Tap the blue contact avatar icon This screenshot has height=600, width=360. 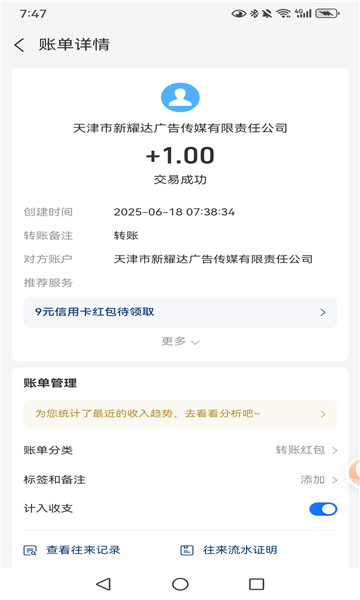(x=180, y=97)
